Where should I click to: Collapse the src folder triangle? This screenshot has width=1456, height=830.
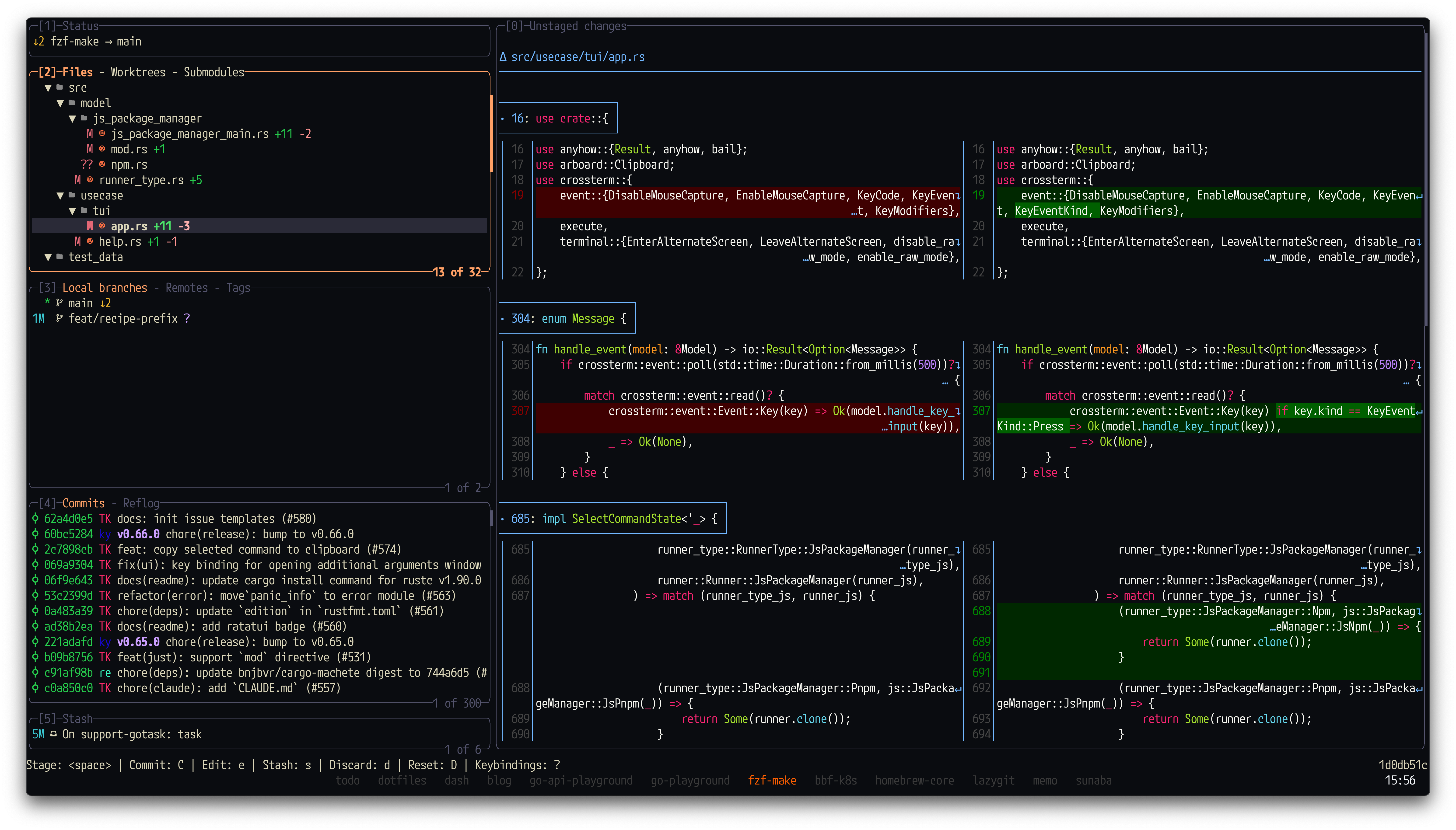(49, 88)
